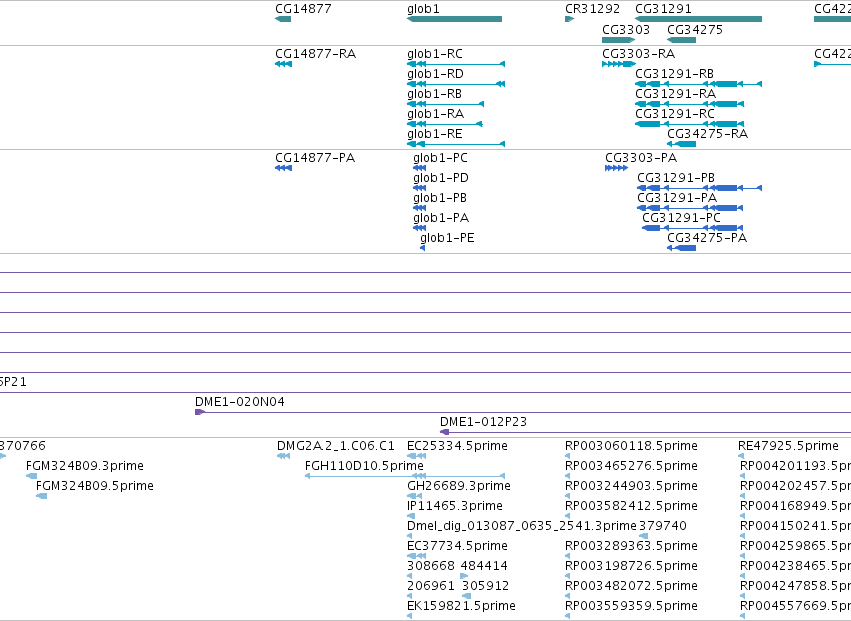
Task: Select the CG31291 gene span
Action: pos(698,19)
